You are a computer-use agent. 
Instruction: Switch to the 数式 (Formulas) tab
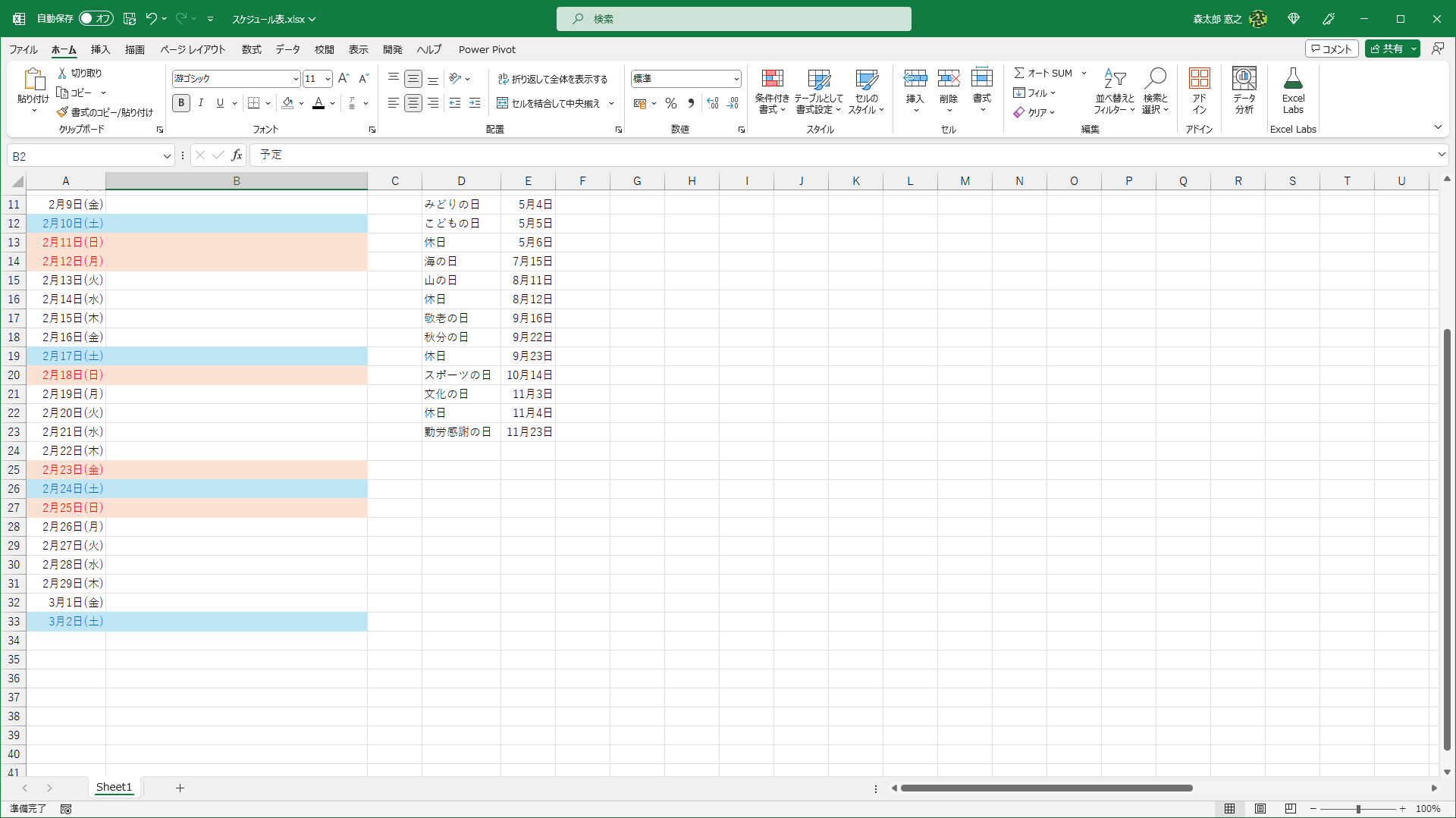[251, 49]
